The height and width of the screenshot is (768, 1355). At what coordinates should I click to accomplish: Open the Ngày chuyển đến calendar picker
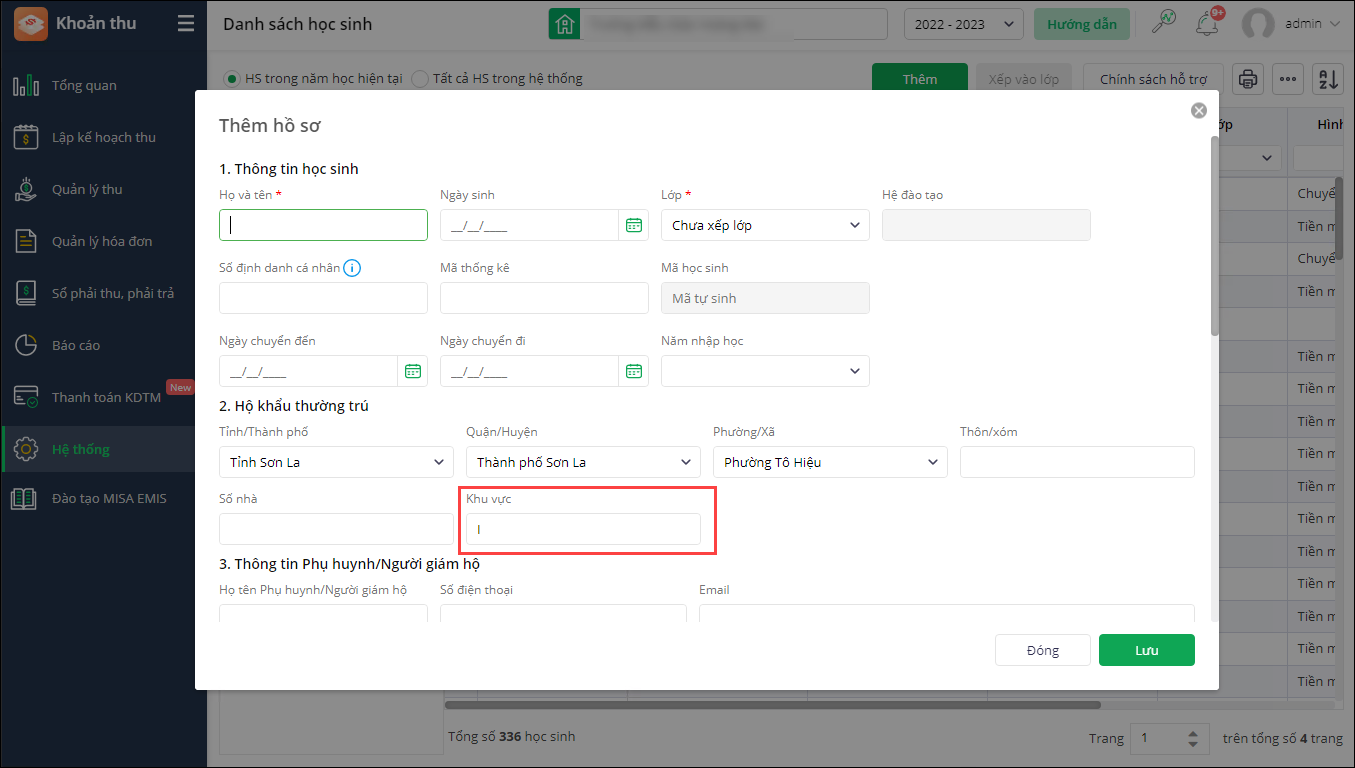[413, 371]
